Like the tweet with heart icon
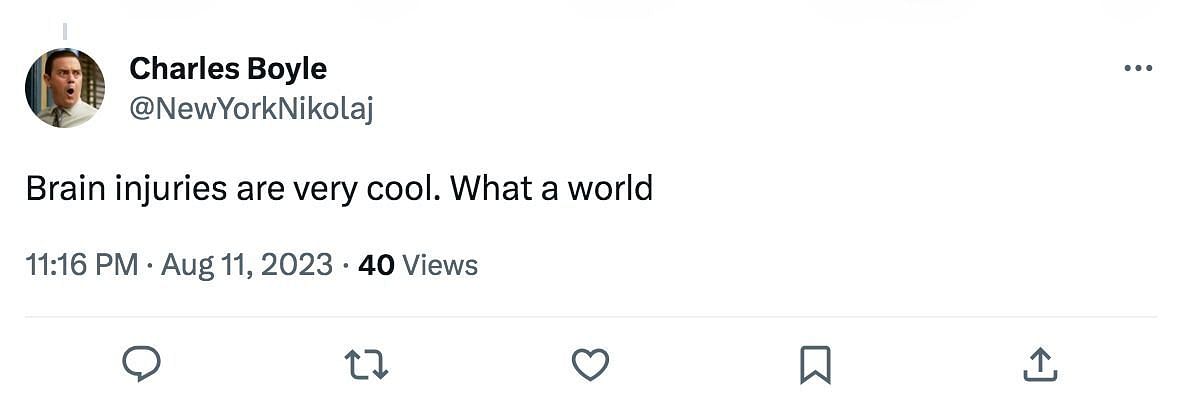Viewport: 1186px width, 408px height. [x=590, y=364]
